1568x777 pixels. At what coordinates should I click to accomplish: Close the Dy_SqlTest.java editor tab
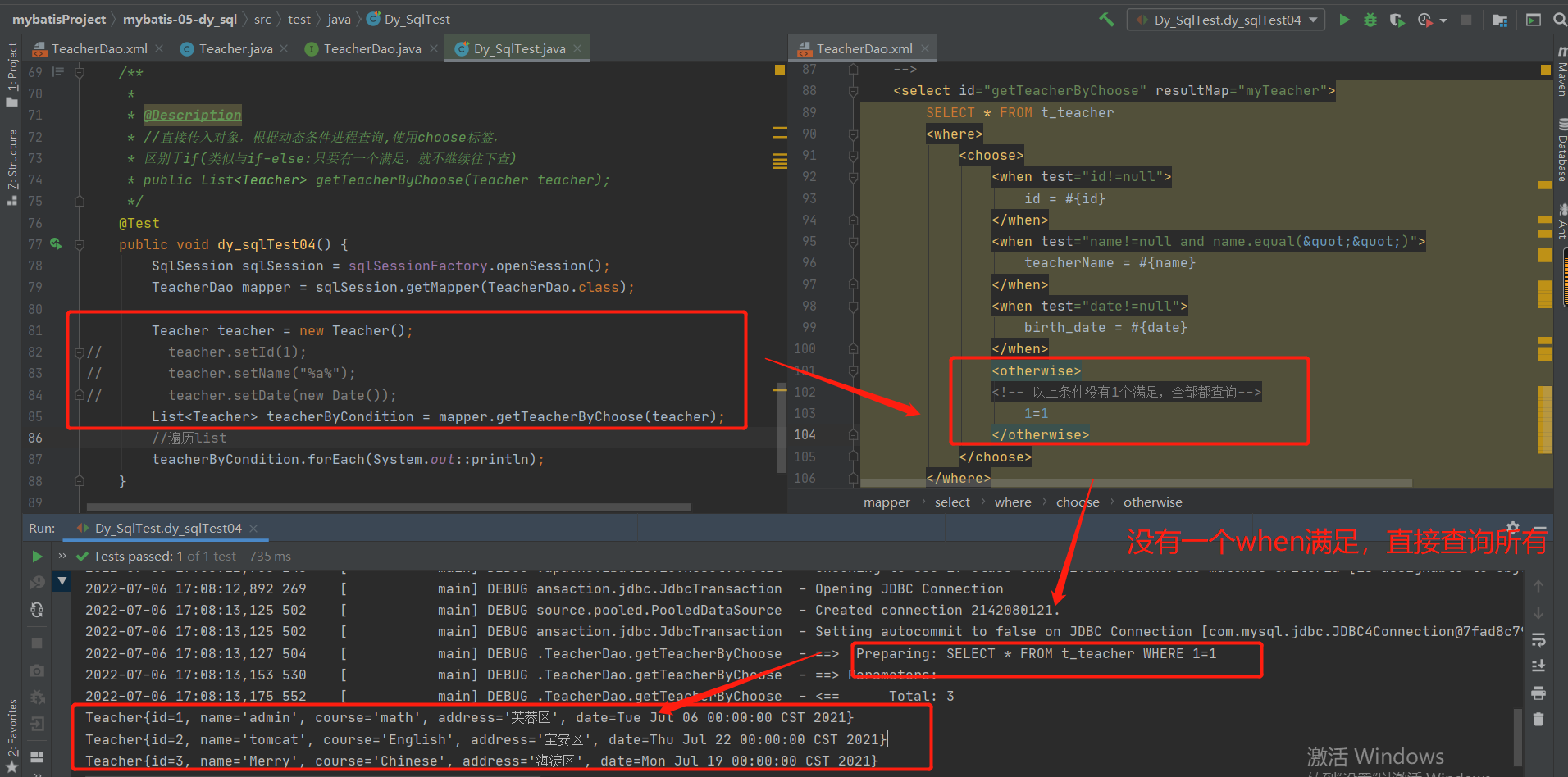click(x=577, y=49)
